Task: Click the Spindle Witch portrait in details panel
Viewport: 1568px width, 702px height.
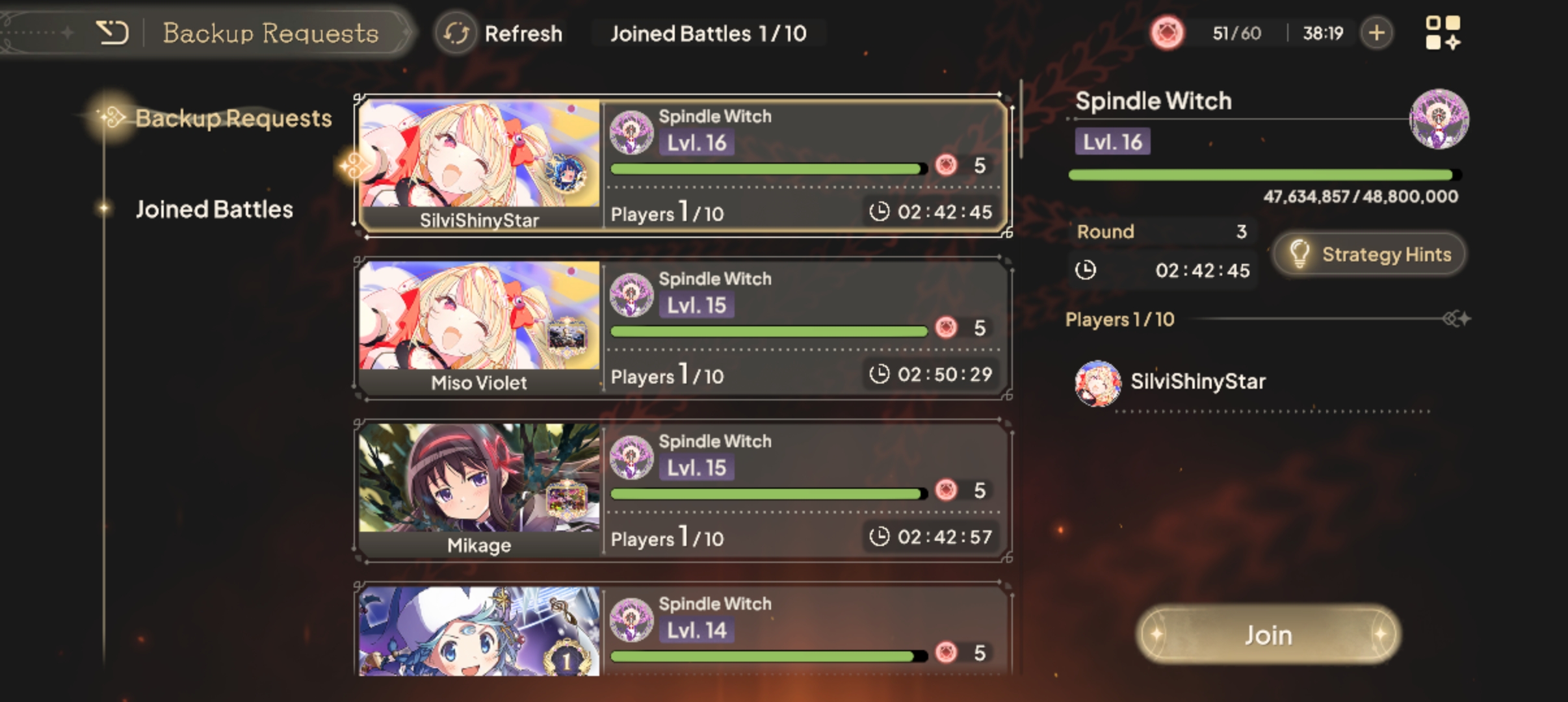Action: [1439, 119]
